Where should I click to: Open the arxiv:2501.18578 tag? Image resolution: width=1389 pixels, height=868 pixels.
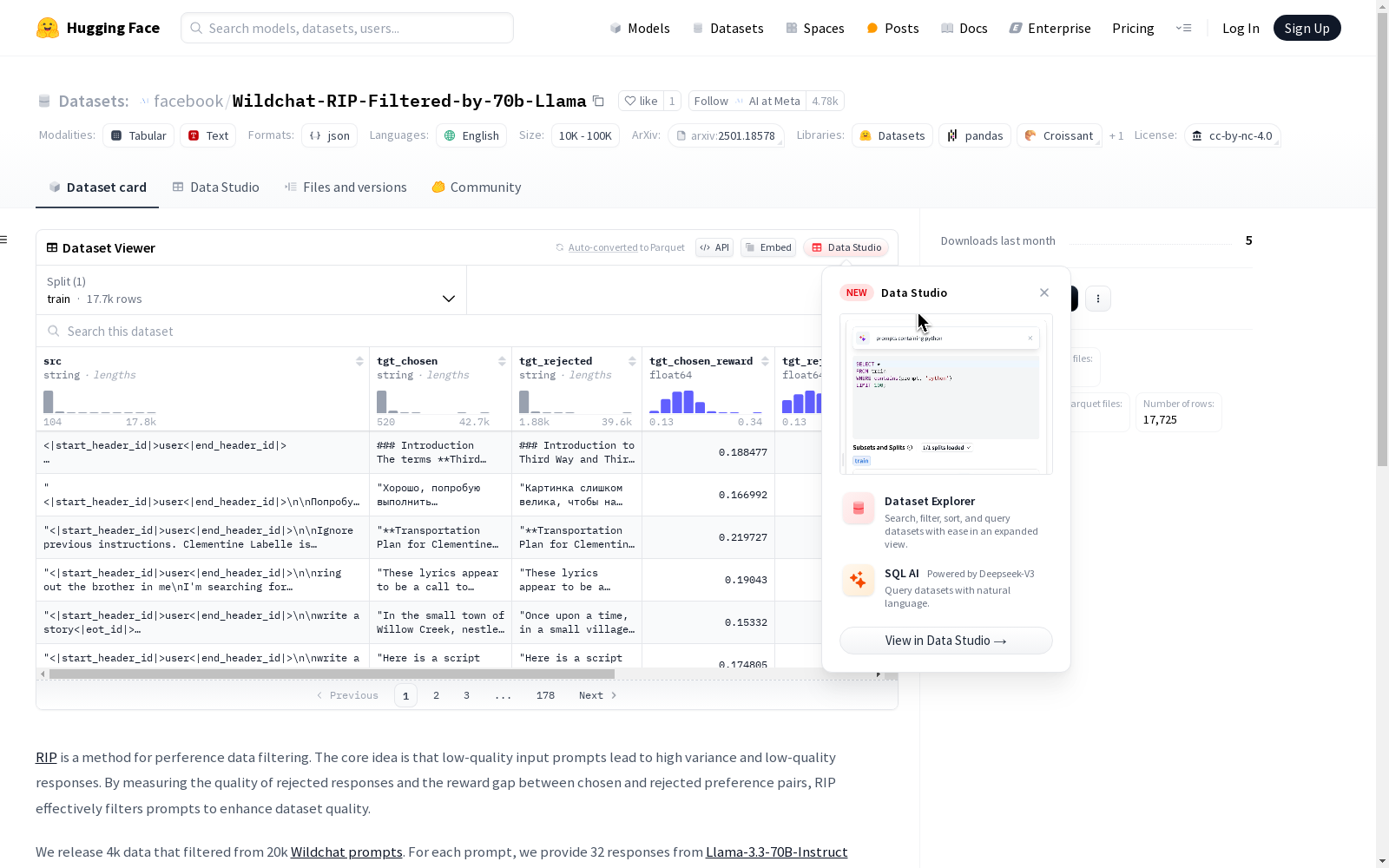(x=726, y=135)
